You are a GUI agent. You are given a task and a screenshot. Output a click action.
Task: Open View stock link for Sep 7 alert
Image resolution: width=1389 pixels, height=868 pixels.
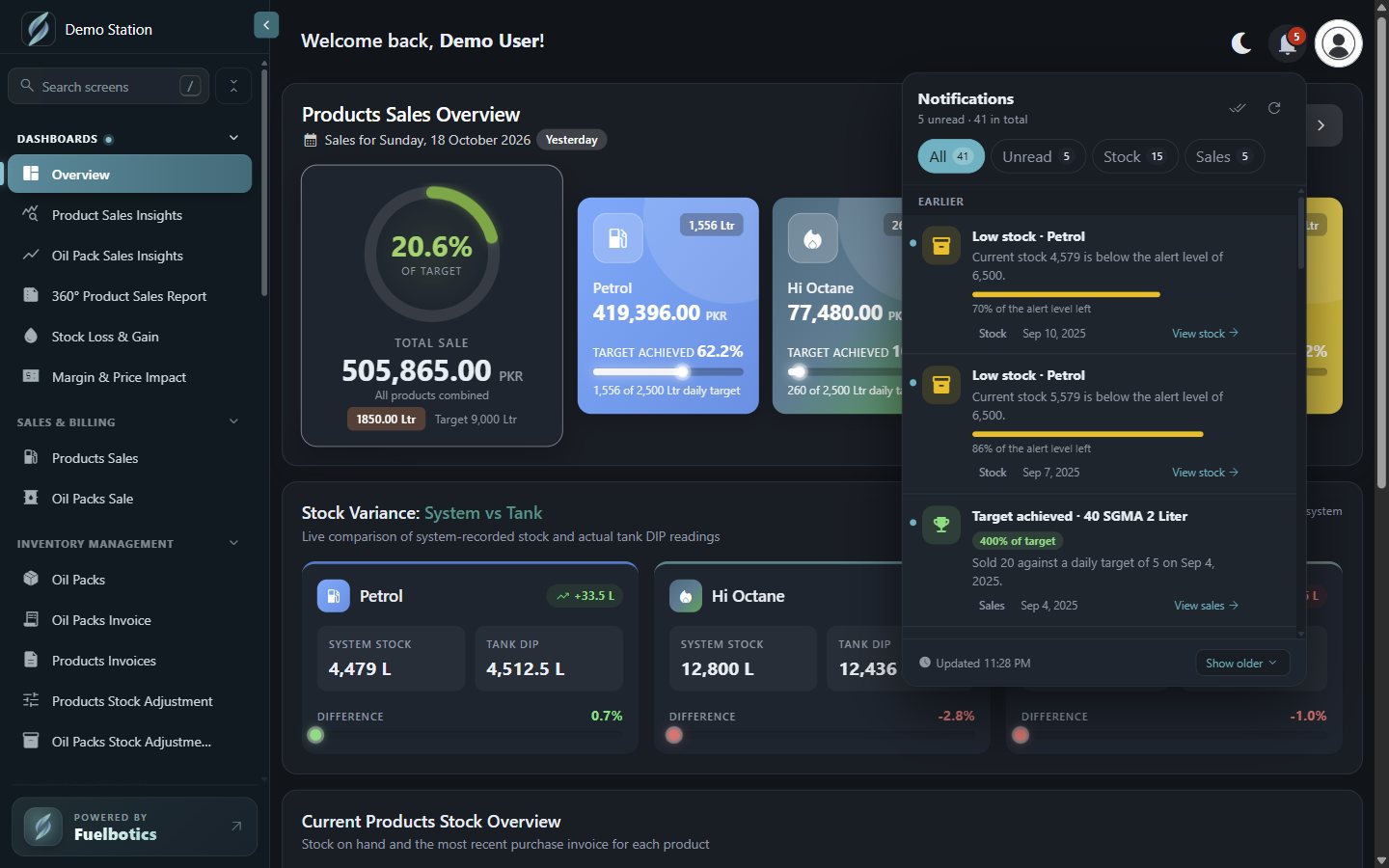click(x=1205, y=473)
